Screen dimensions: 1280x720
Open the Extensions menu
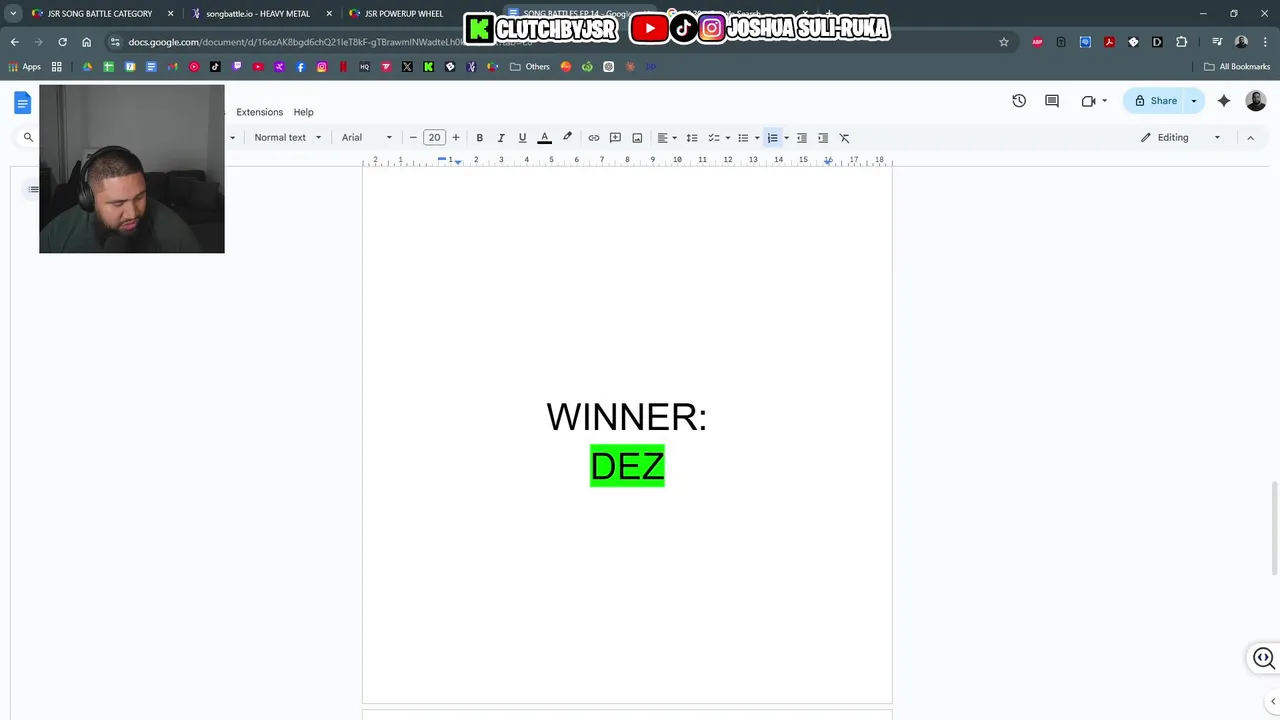coord(259,112)
